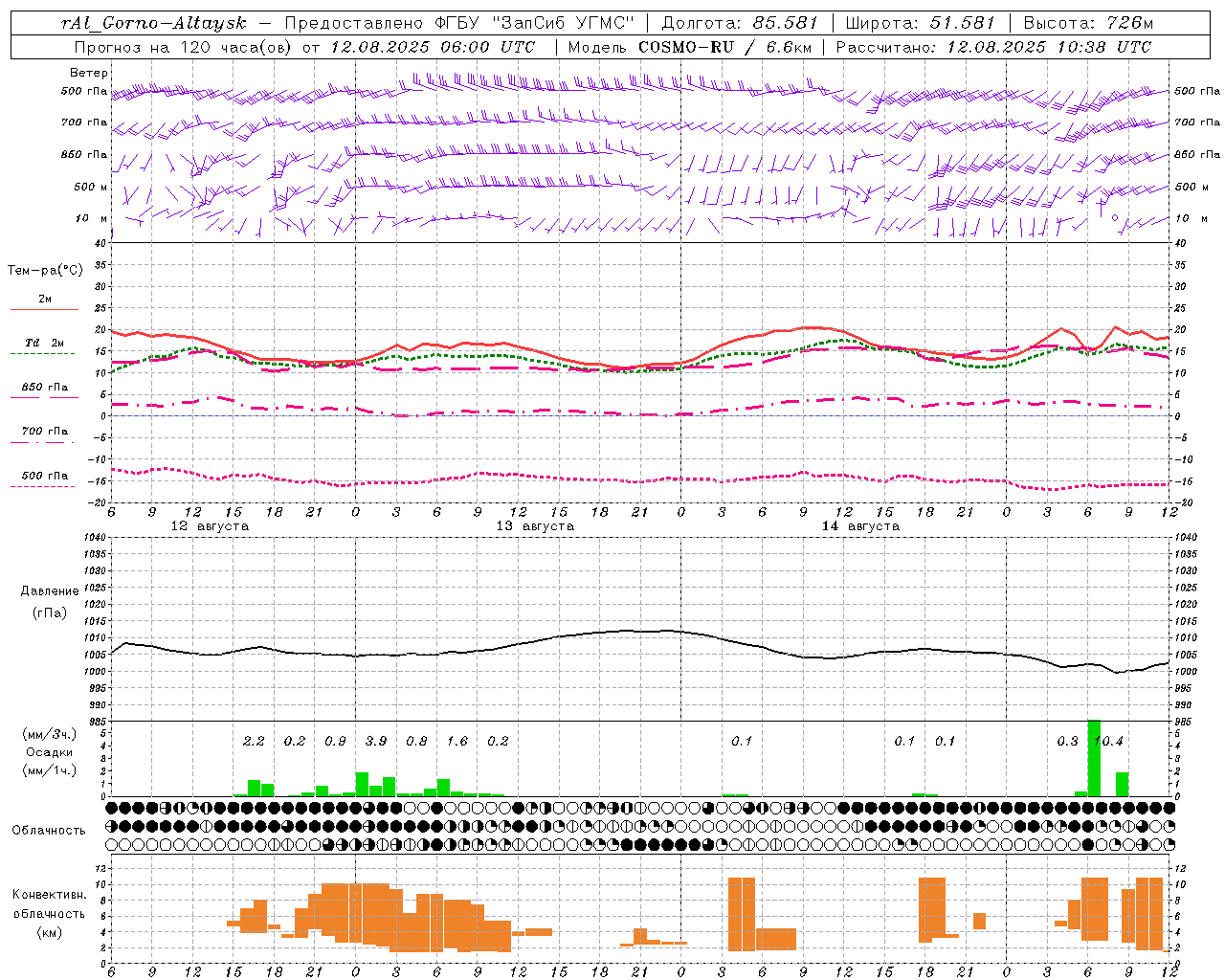The image size is (1225, 980).
Task: Click the 2.2 precipitation value
Action: tap(254, 741)
